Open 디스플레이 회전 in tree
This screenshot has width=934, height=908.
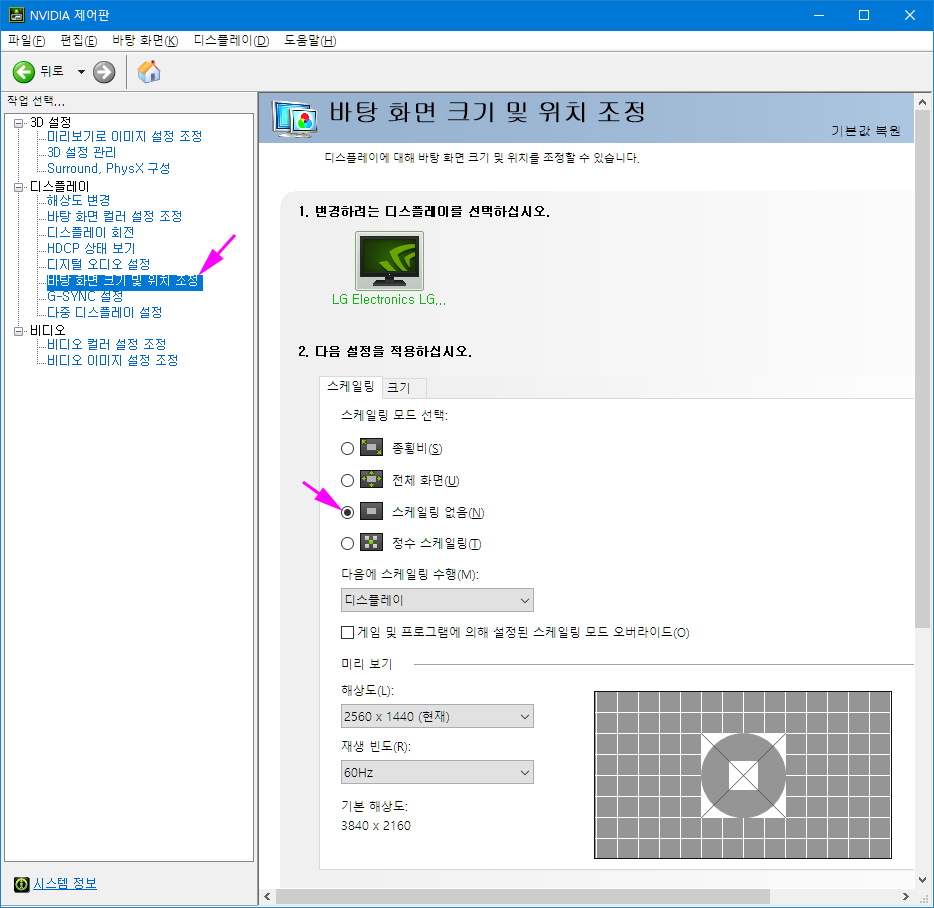(91, 232)
